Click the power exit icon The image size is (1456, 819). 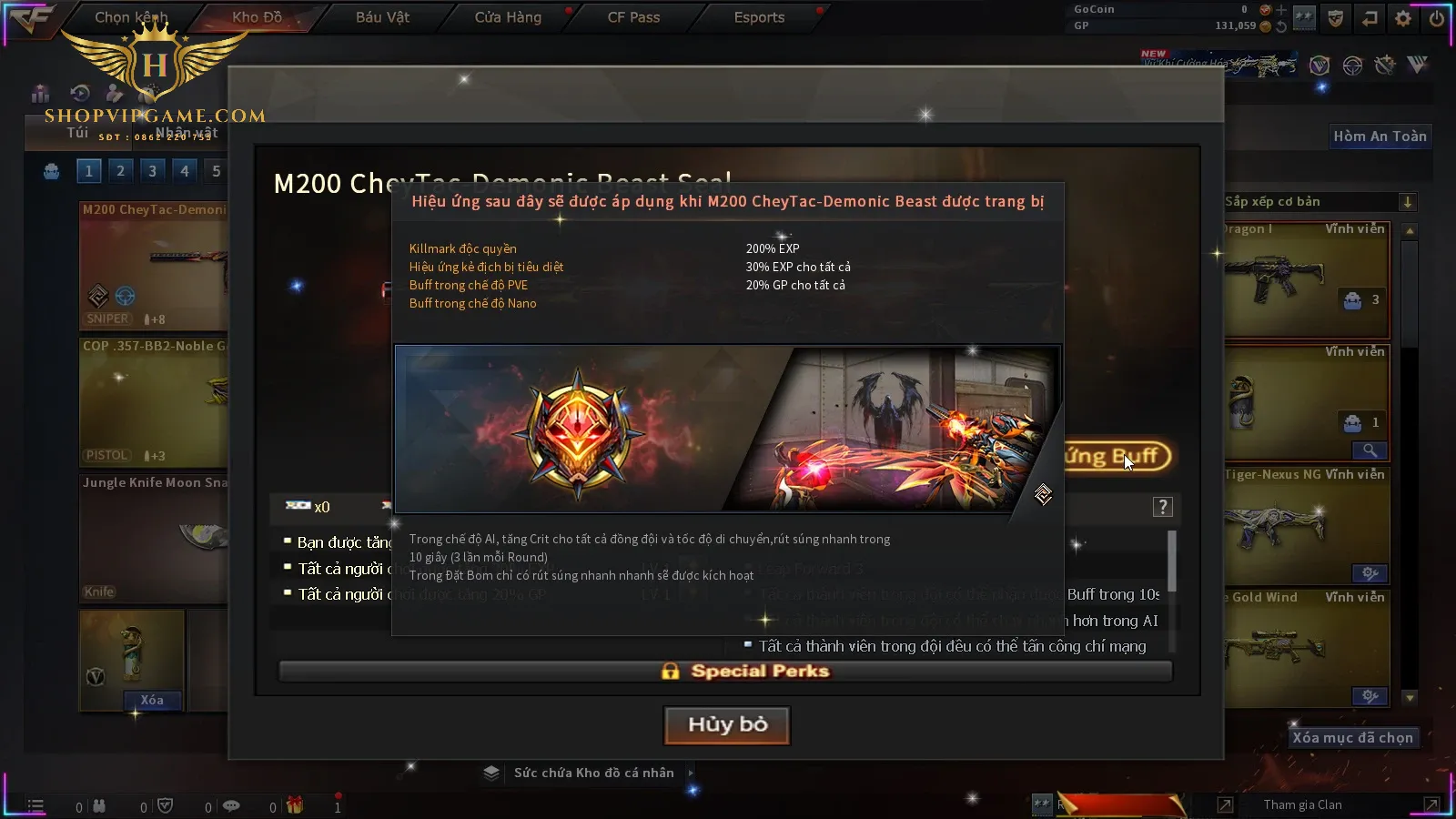click(1437, 17)
